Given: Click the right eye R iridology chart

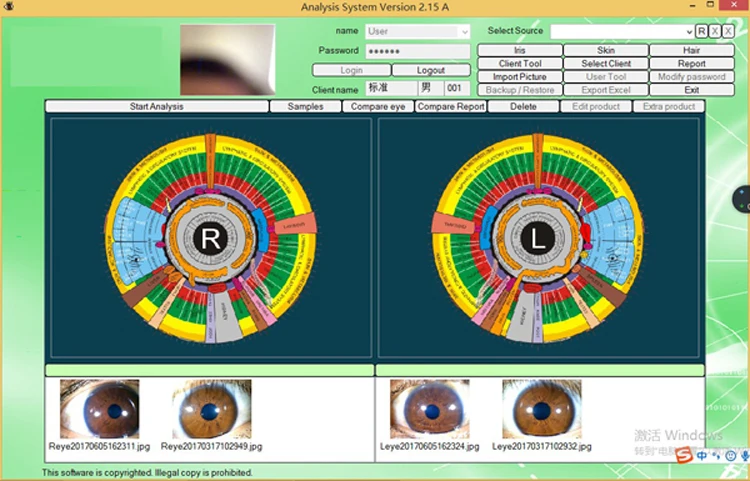Looking at the screenshot, I should (210, 238).
